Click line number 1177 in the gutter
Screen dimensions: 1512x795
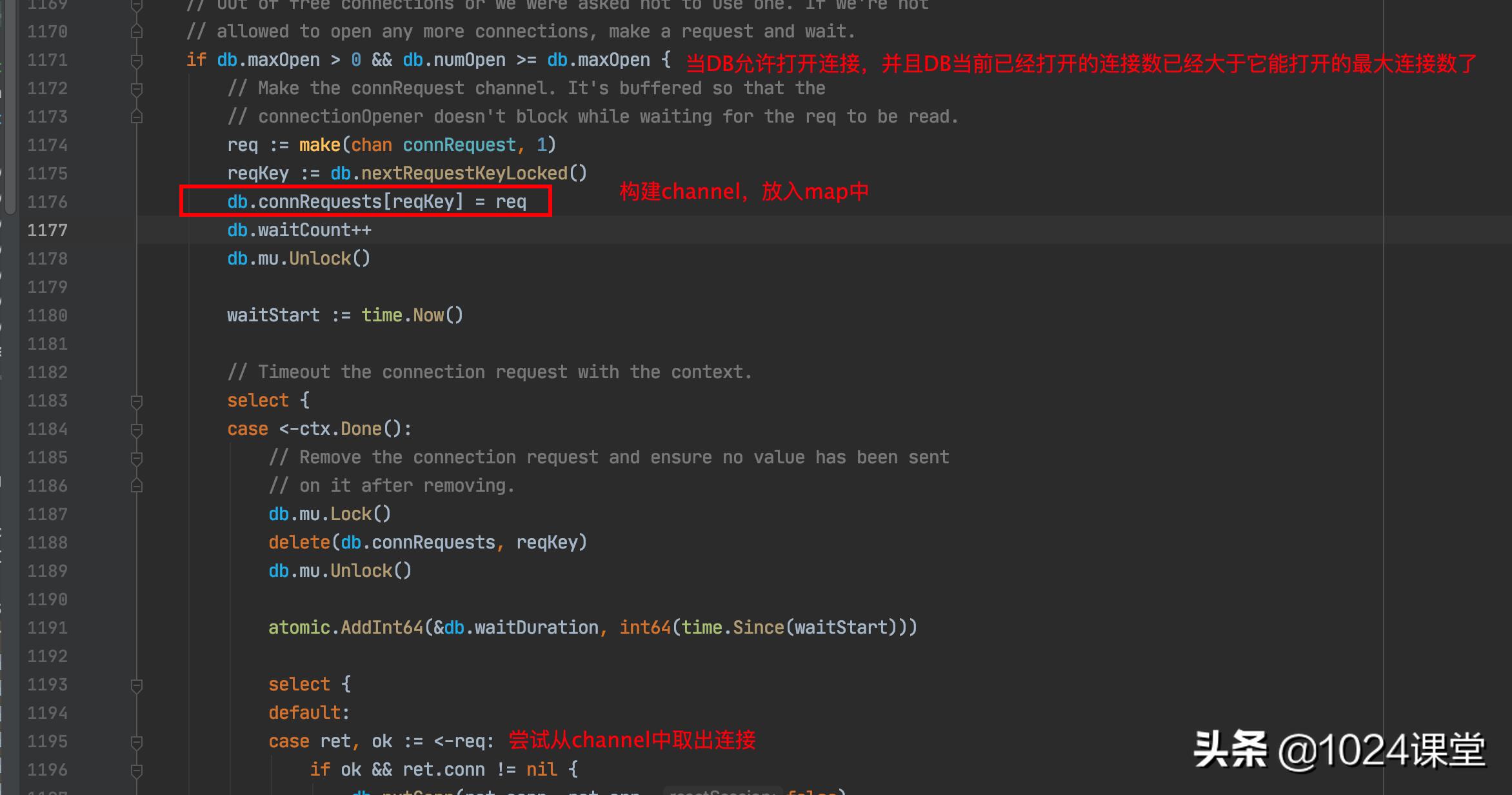pos(46,230)
